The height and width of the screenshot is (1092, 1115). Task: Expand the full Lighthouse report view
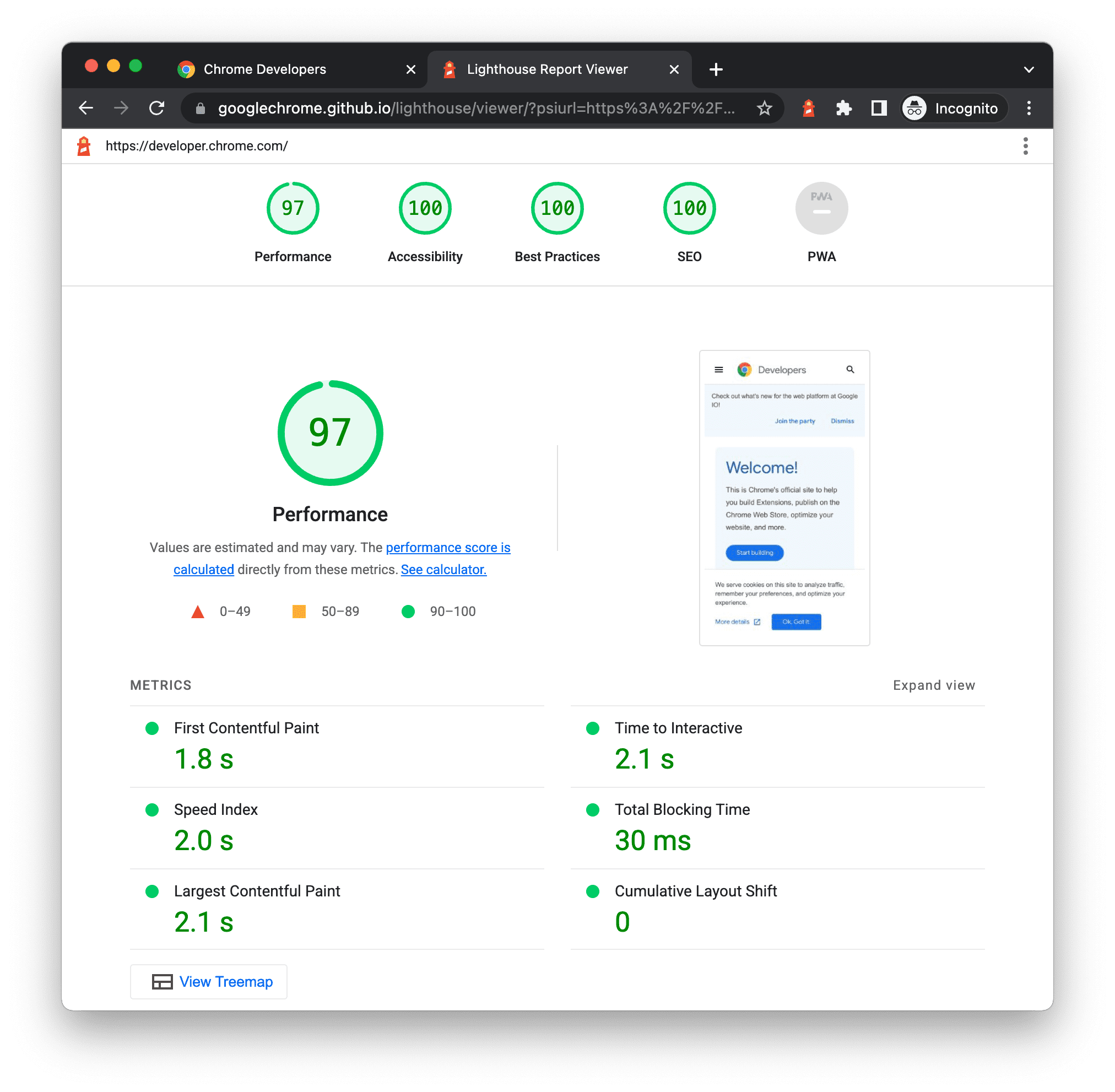point(934,685)
